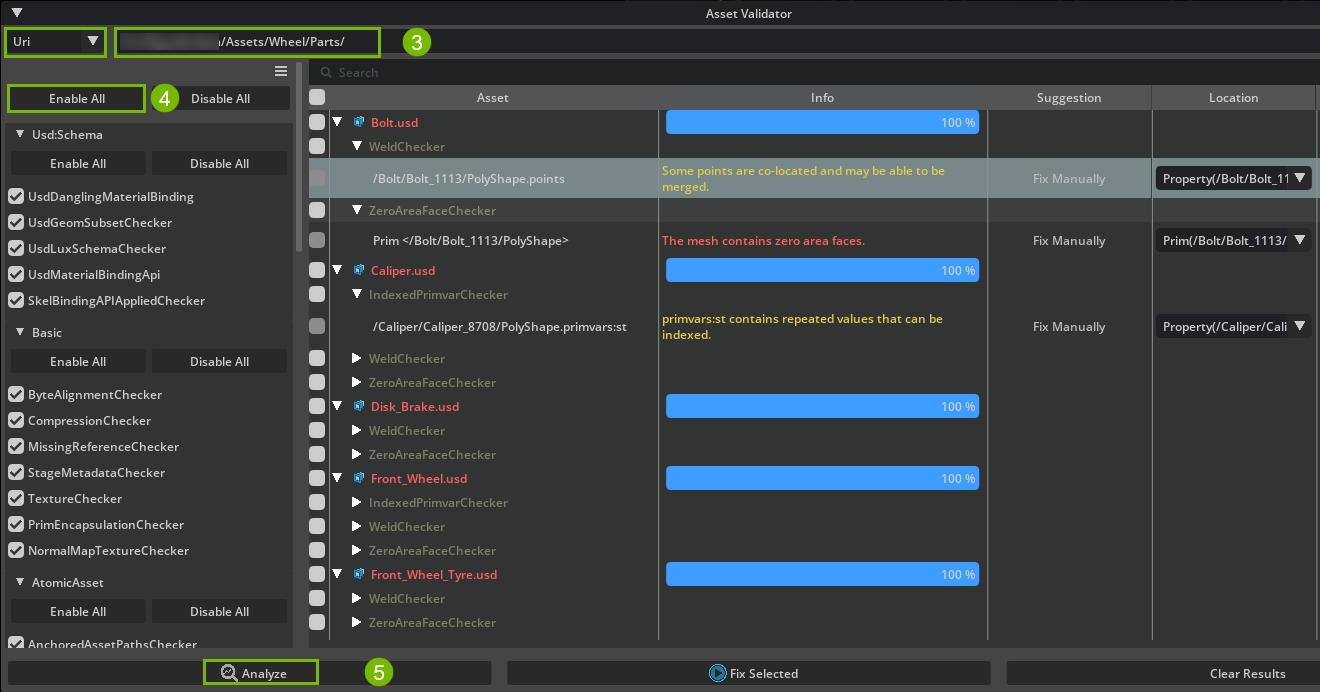Toggle the UsdLuxSchemaChecker checkbox
The height and width of the screenshot is (692, 1320).
(x=16, y=248)
